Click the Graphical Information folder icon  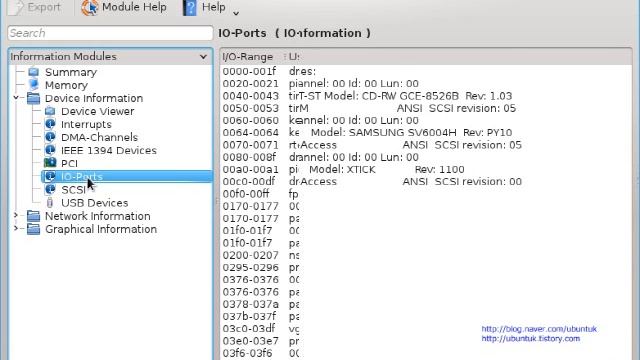pos(33,229)
